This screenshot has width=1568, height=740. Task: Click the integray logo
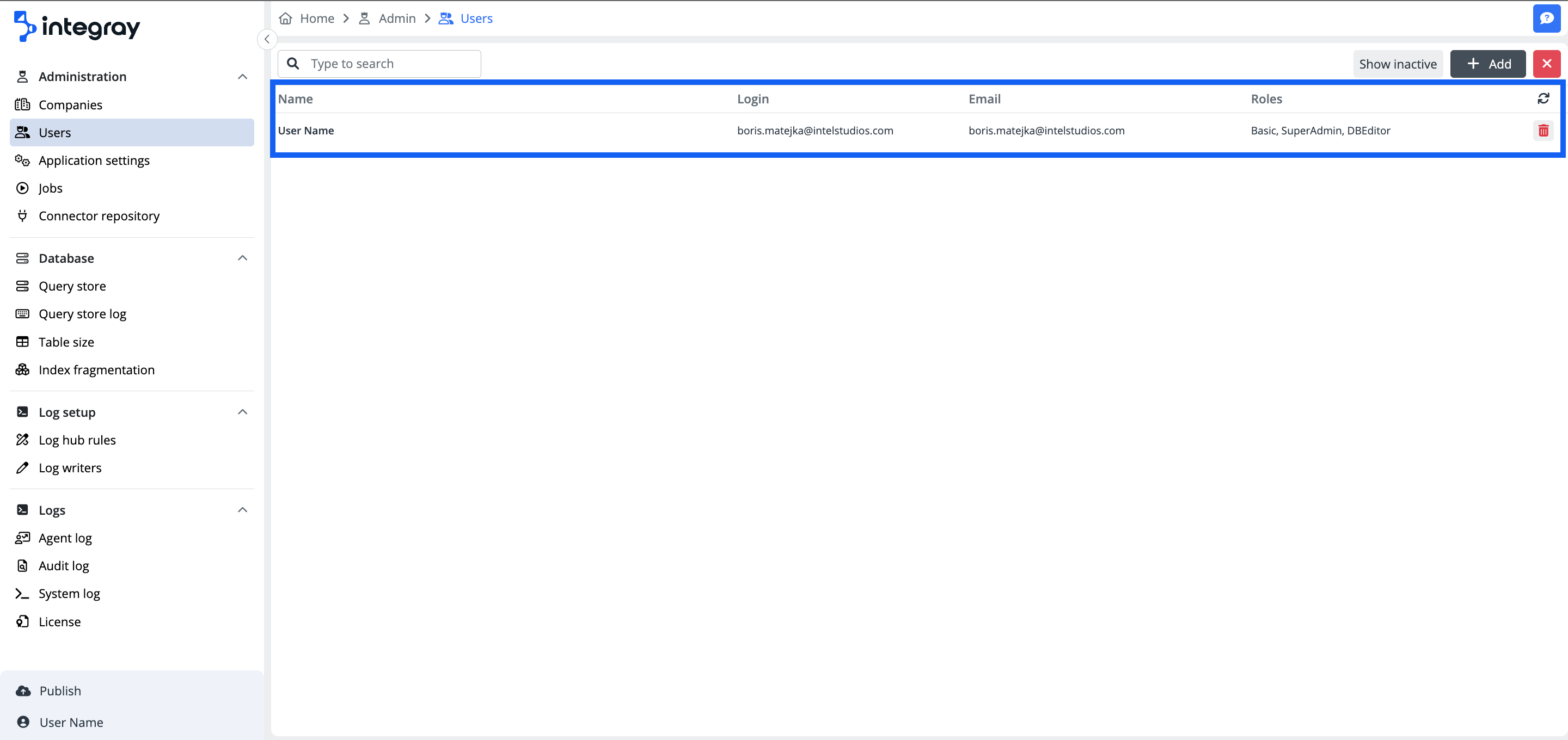pos(77,26)
